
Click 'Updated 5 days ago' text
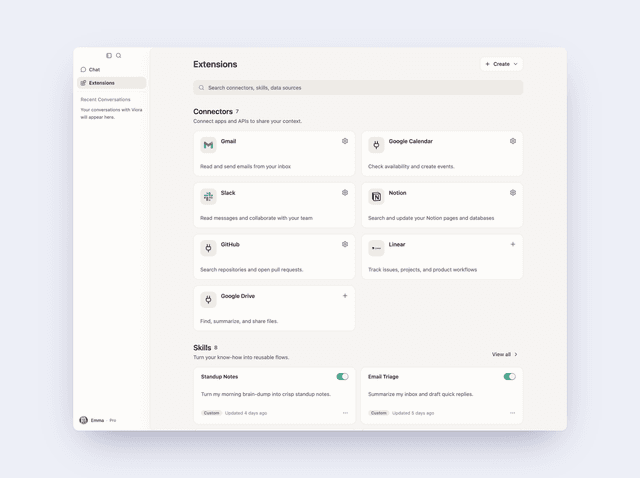(x=413, y=413)
